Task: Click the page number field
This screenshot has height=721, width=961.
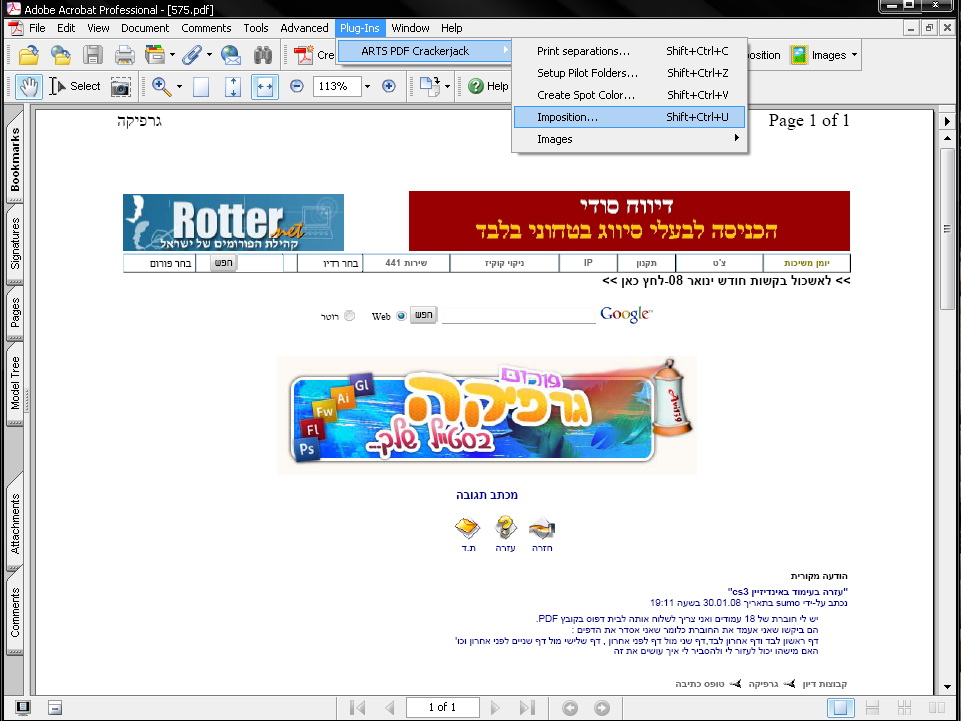Action: 441,708
